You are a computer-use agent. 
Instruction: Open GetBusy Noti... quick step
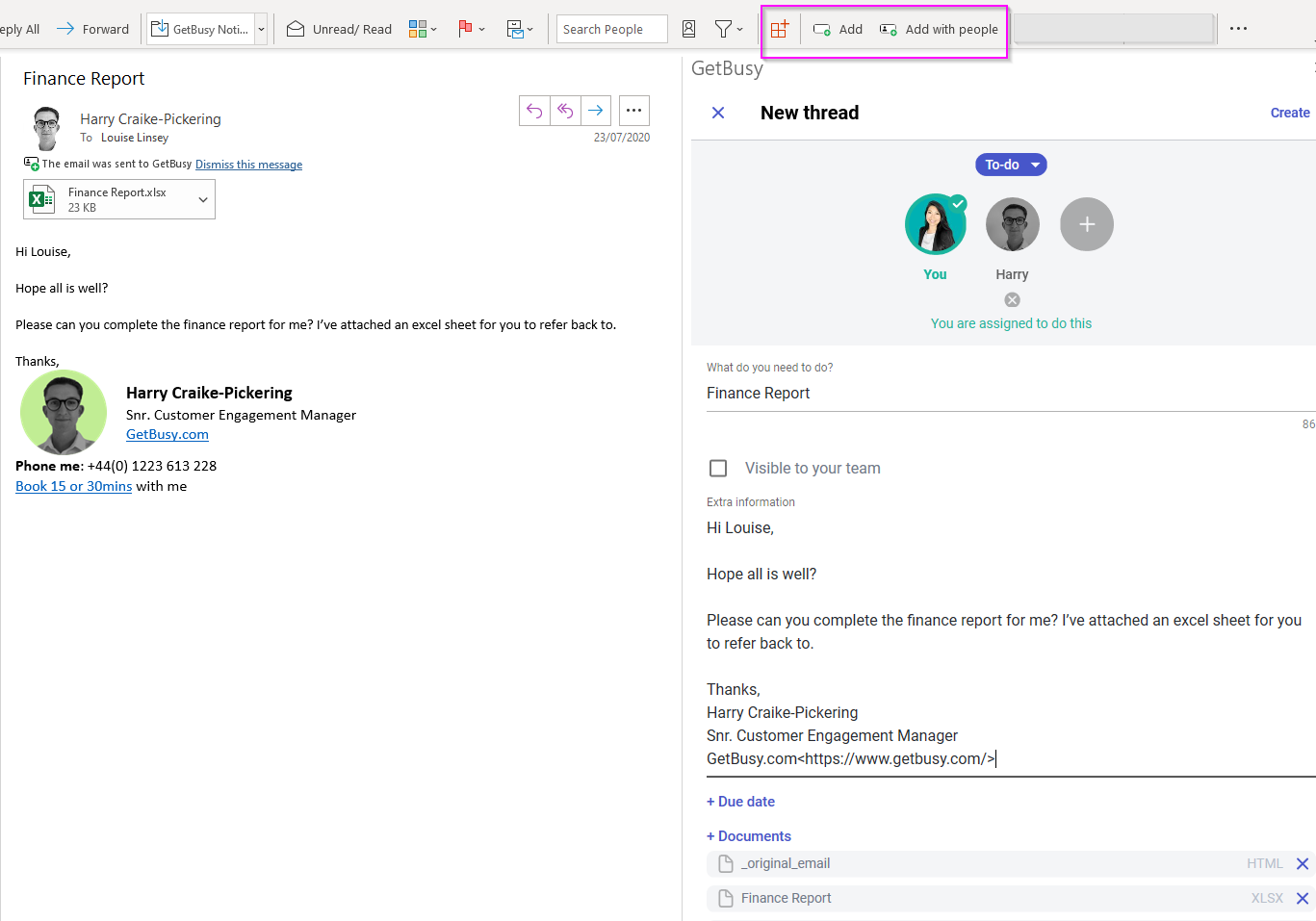point(200,29)
